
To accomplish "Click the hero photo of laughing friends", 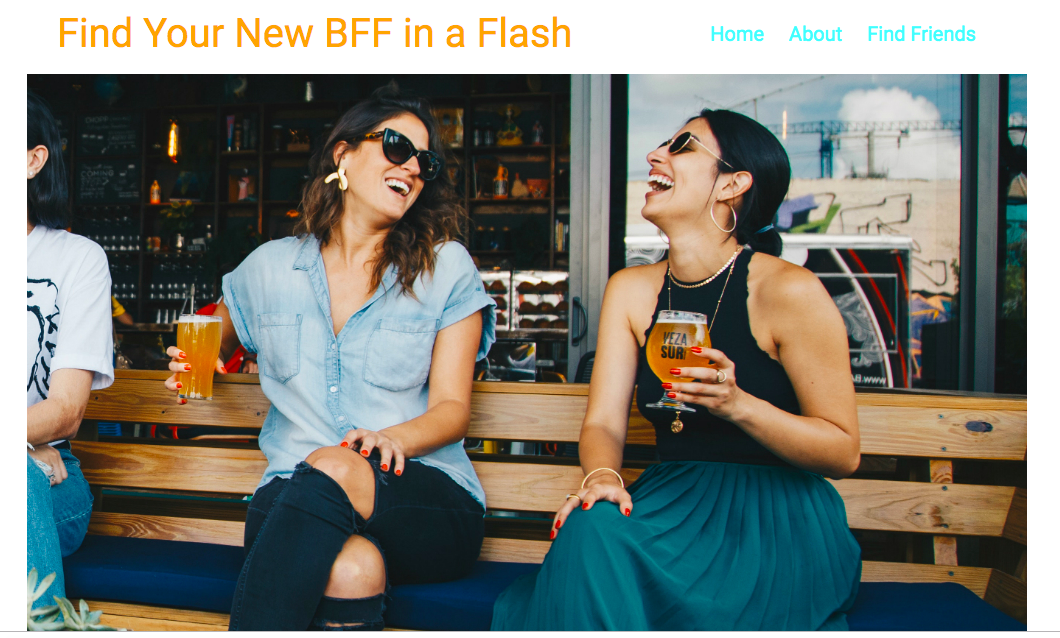I will coord(527,352).
